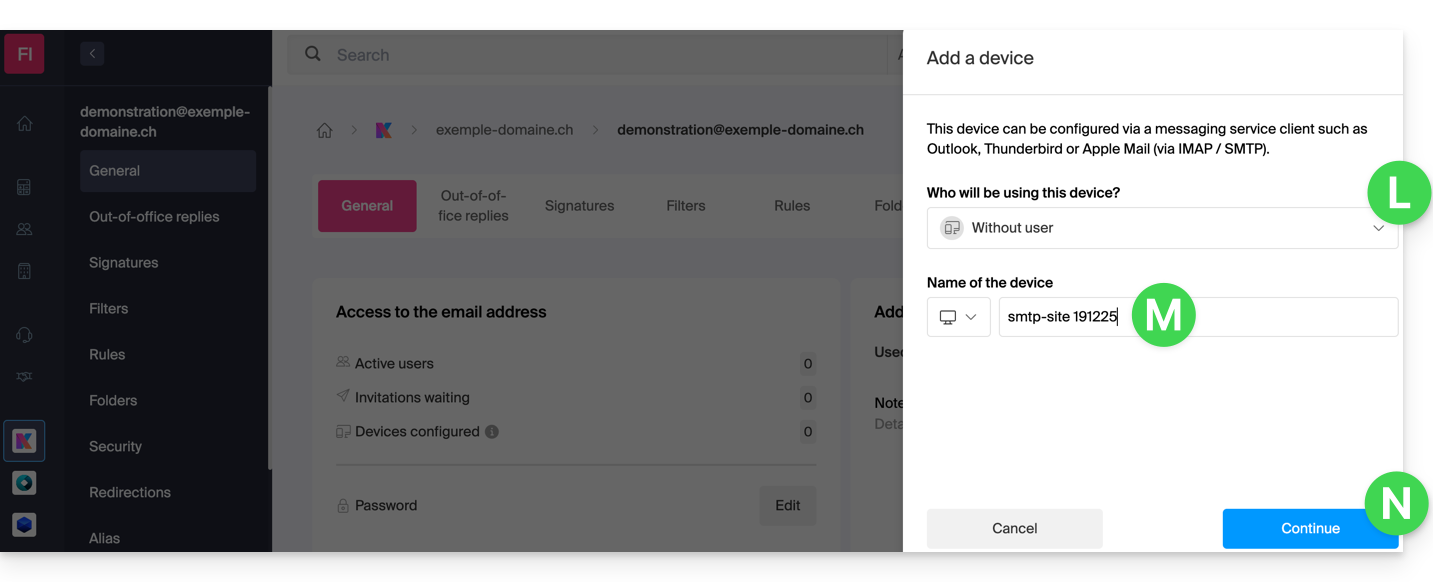Click the Edit password button

pos(787,506)
